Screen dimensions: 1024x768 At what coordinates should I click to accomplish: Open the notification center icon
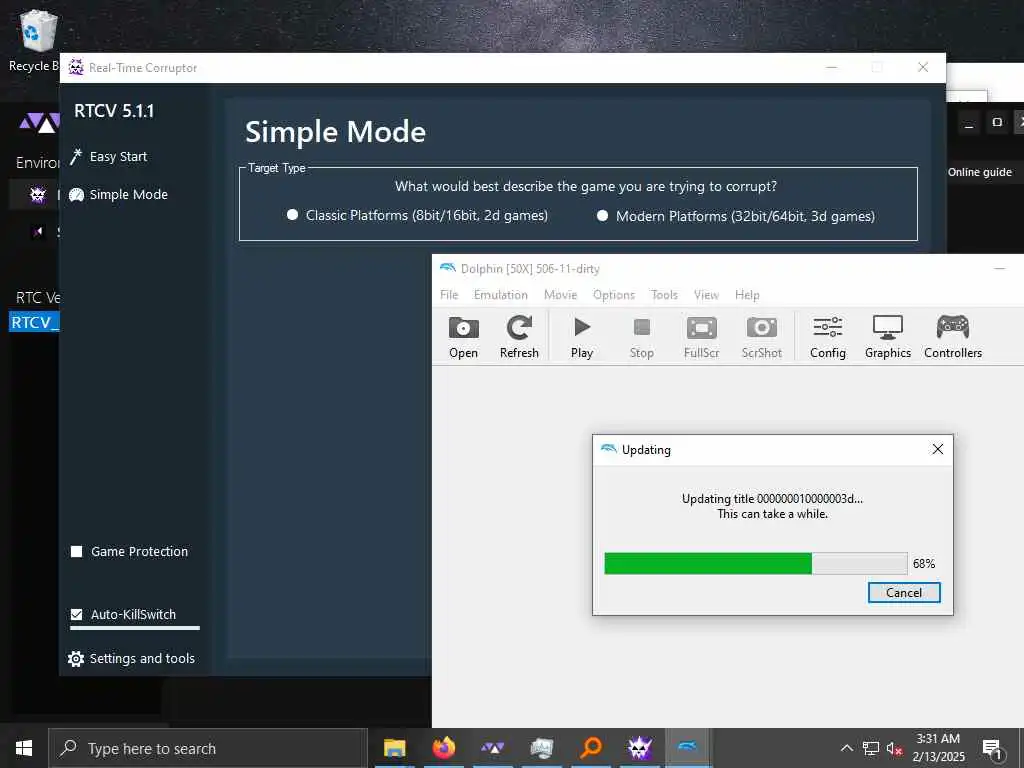click(992, 748)
